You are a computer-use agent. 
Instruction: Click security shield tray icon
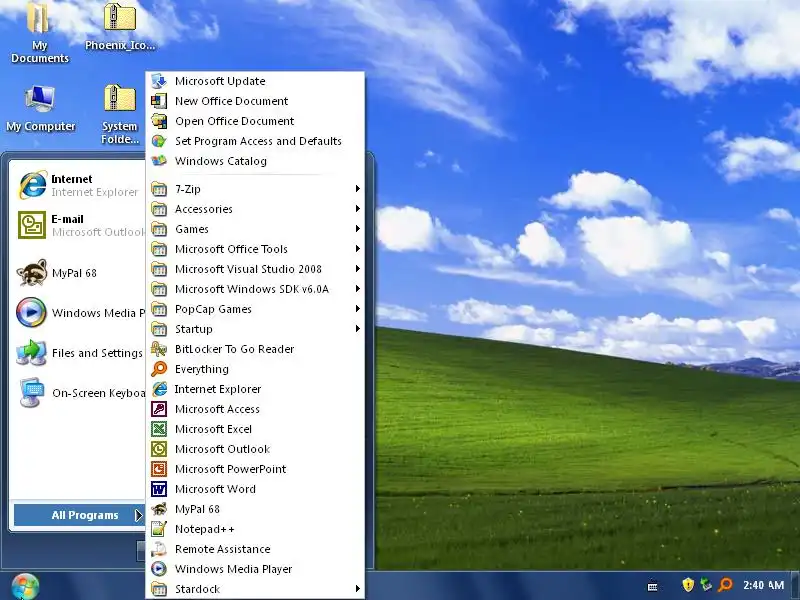click(x=688, y=585)
